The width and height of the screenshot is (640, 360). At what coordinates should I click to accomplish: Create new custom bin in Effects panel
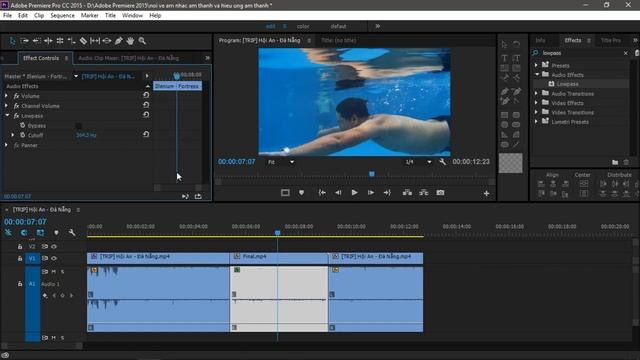pos(615,162)
